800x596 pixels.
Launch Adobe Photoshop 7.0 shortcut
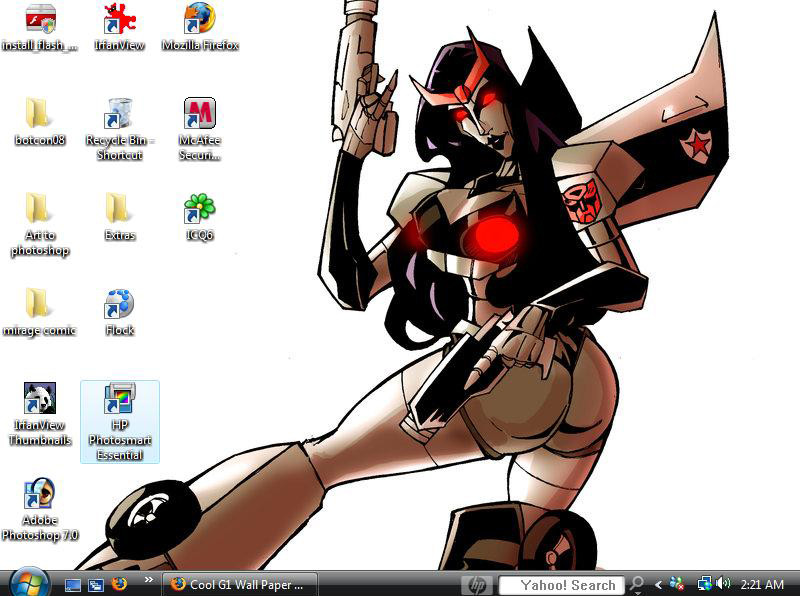click(40, 509)
